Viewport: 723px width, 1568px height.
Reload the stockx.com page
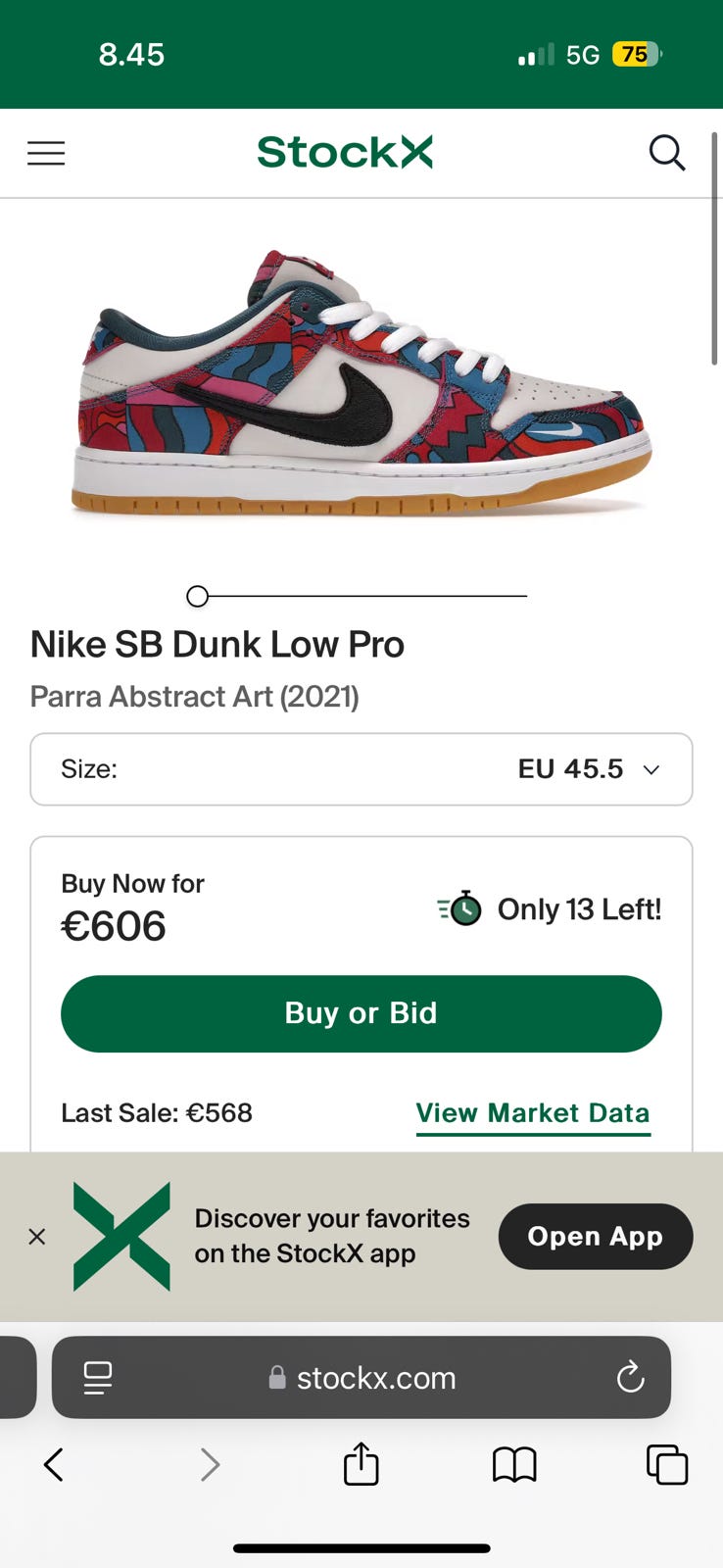(630, 1378)
